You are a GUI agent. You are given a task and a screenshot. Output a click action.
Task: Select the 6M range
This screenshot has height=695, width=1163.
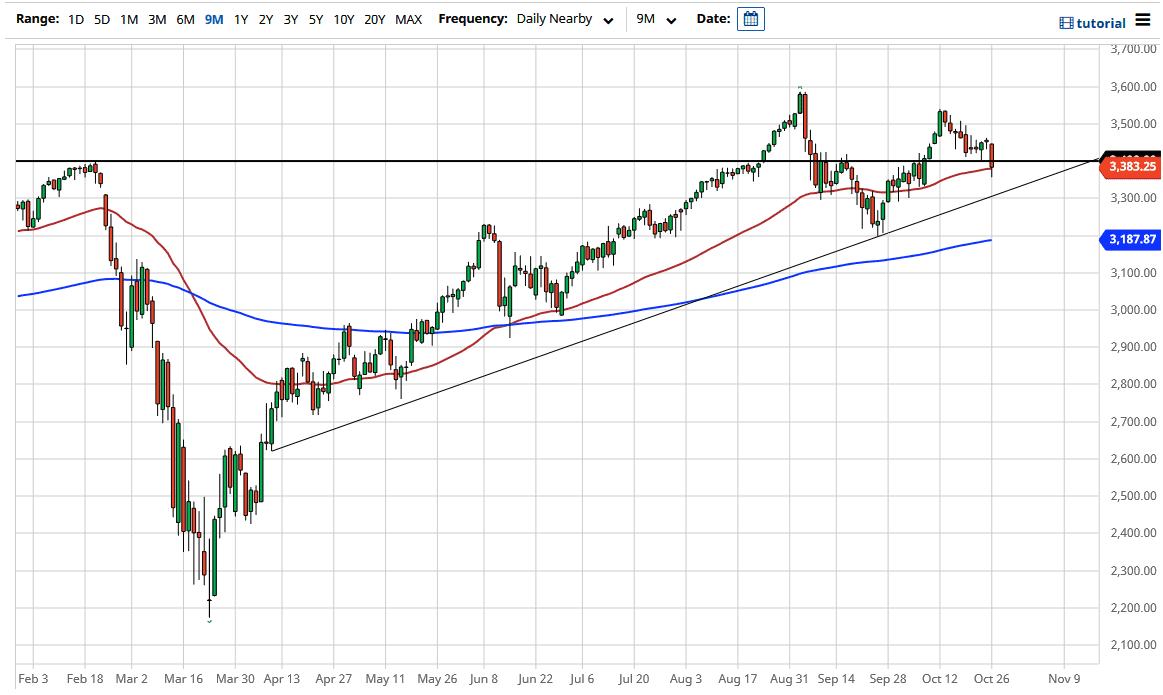184,19
